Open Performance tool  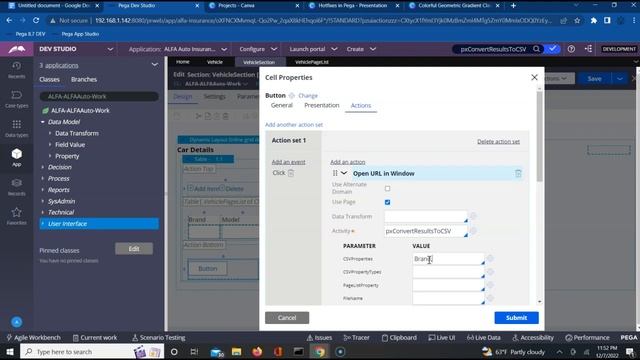(x=587, y=338)
